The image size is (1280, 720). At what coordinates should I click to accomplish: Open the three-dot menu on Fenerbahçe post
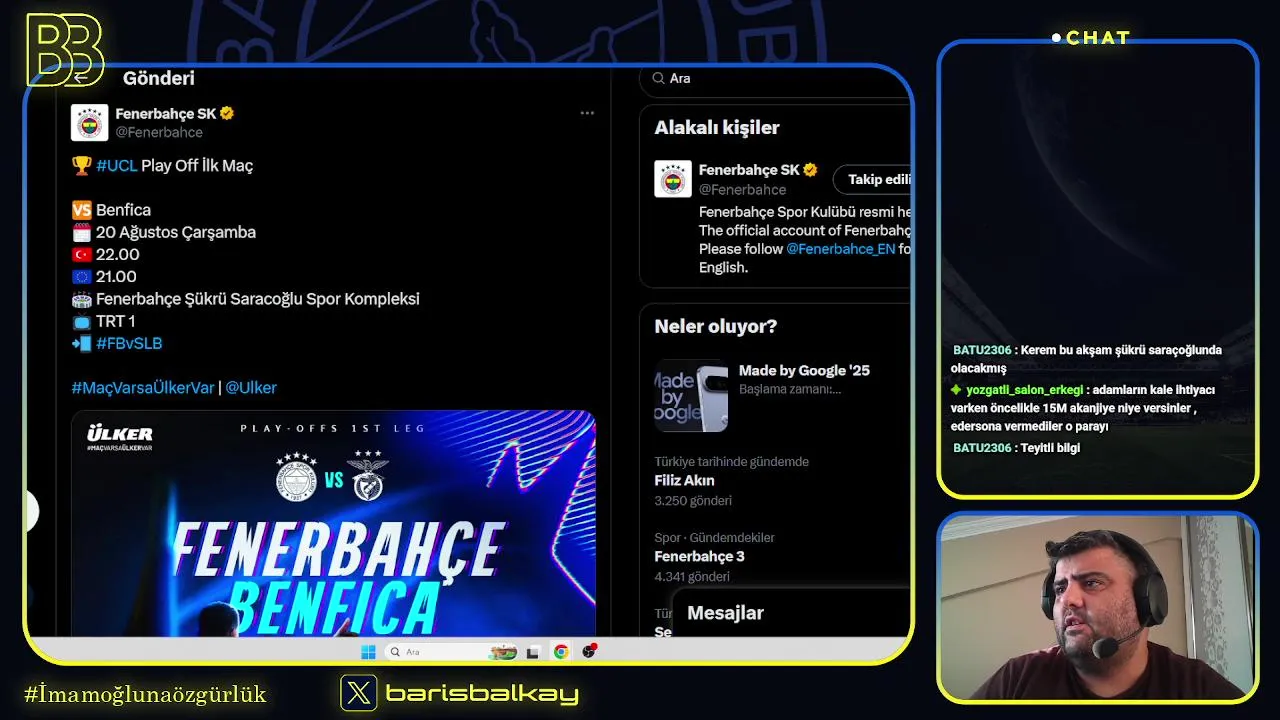pos(587,113)
